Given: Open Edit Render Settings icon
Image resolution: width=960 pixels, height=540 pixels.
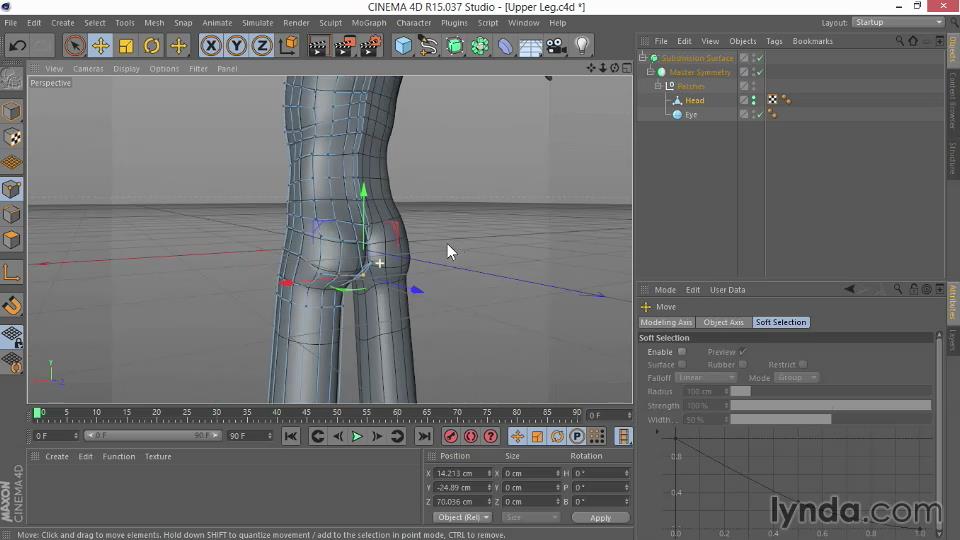Looking at the screenshot, I should [x=371, y=45].
